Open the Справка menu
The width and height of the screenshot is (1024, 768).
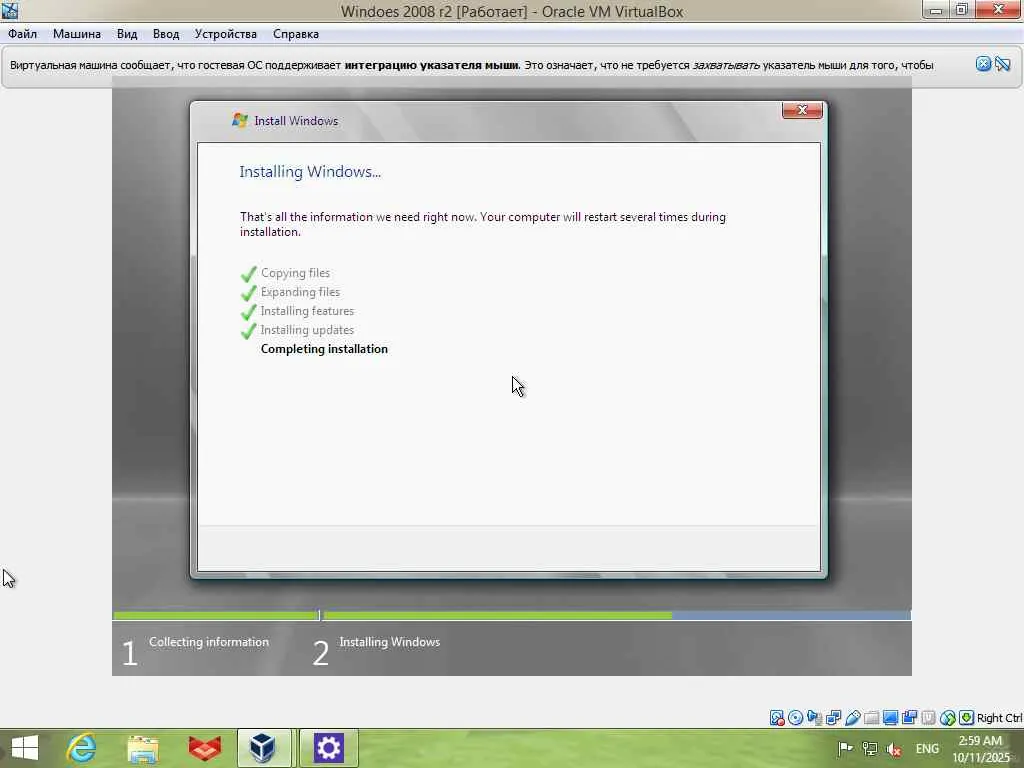296,34
